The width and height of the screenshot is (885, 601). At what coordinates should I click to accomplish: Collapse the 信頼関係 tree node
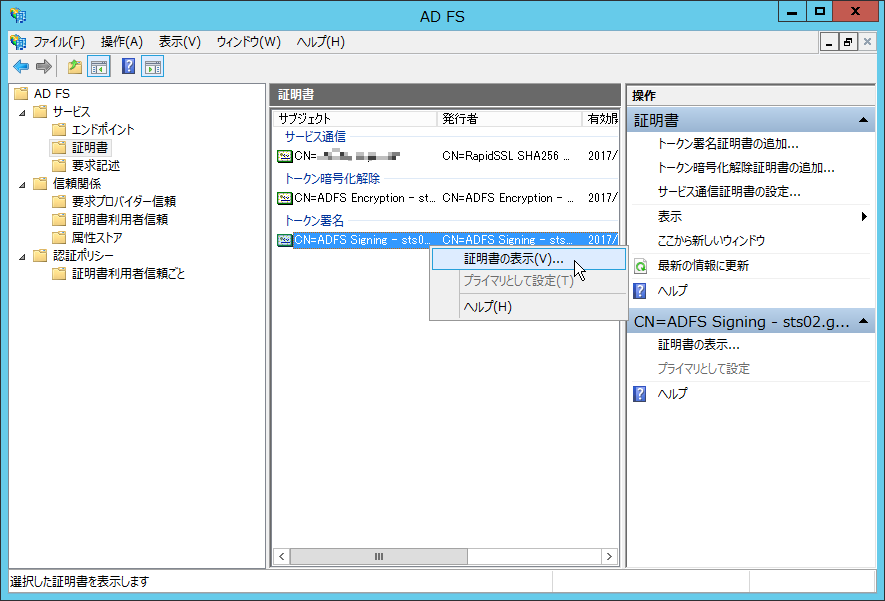(22, 185)
